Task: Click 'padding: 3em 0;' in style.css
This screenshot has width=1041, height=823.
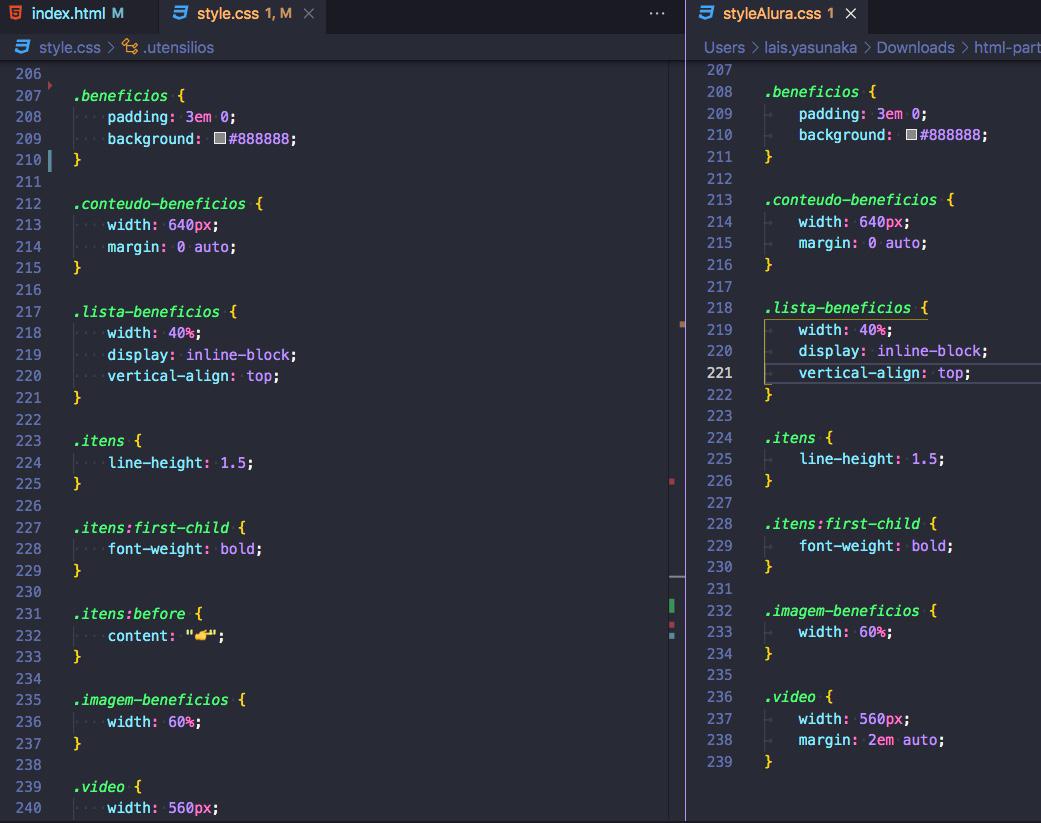Action: [171, 117]
